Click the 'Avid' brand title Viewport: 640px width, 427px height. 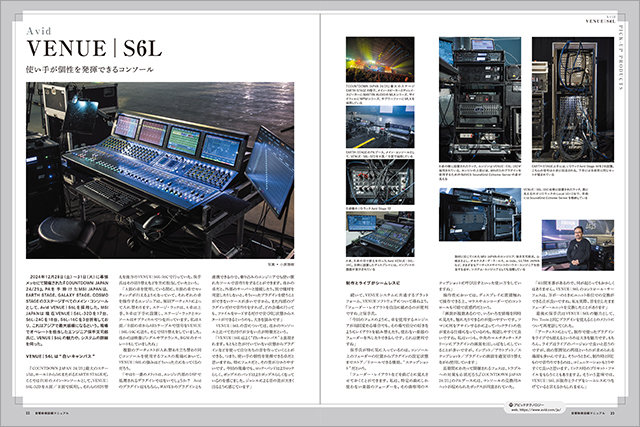pos(39,31)
